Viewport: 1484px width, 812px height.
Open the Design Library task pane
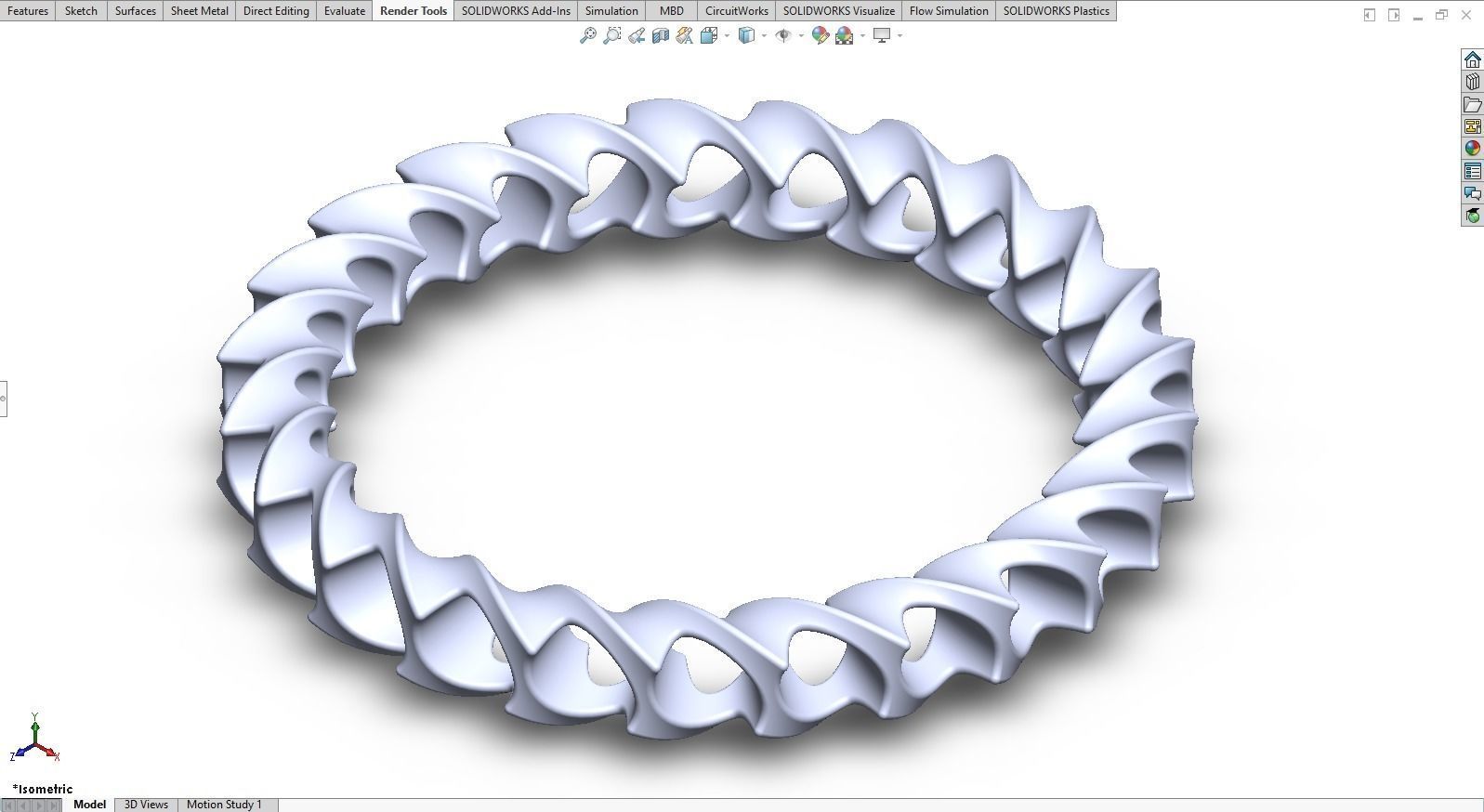pos(1473,82)
